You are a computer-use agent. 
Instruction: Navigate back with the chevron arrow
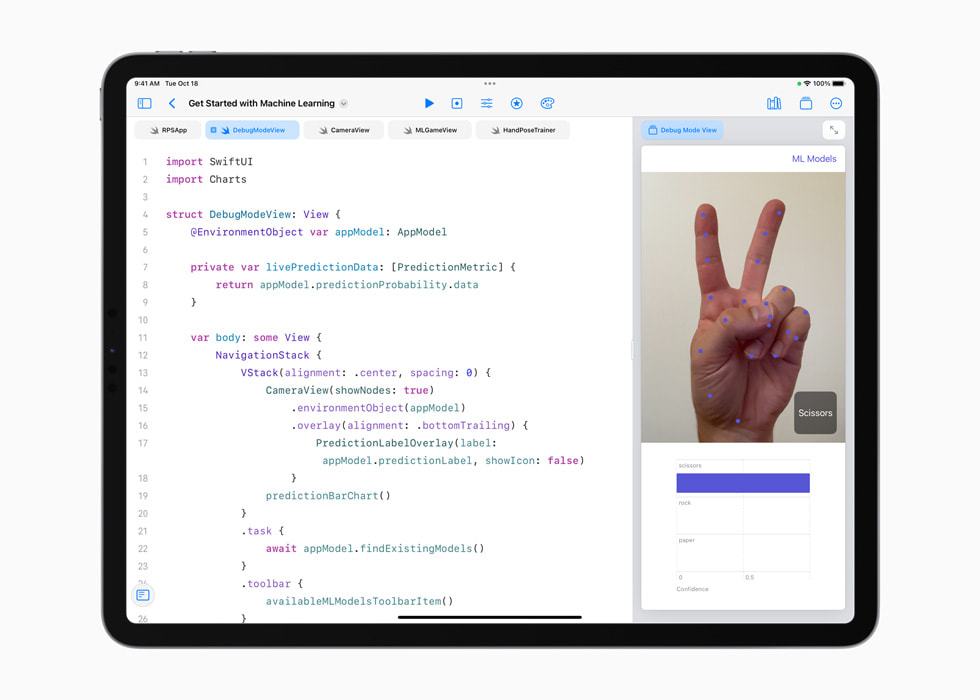171,103
